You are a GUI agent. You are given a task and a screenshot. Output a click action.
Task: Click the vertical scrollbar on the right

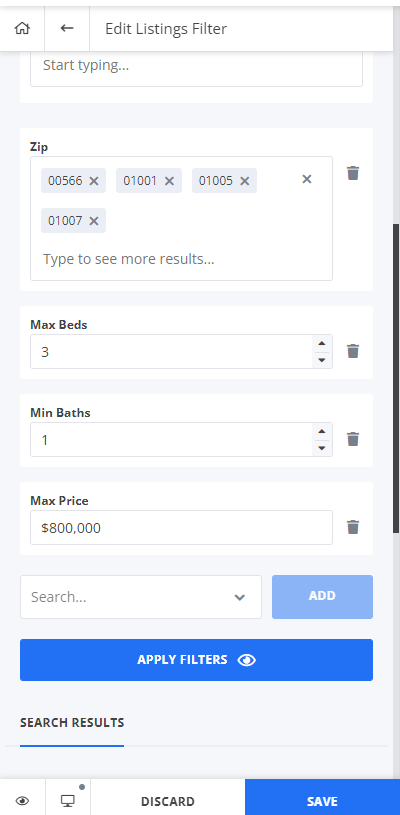pyautogui.click(x=396, y=378)
